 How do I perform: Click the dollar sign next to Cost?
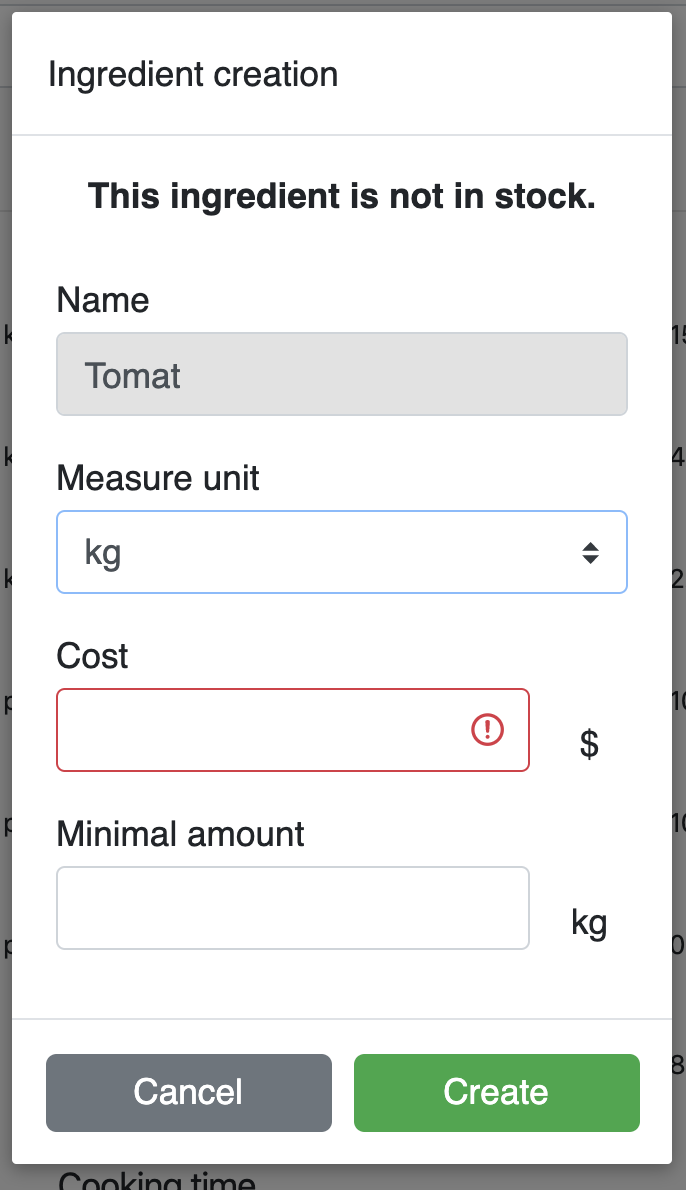coord(590,743)
